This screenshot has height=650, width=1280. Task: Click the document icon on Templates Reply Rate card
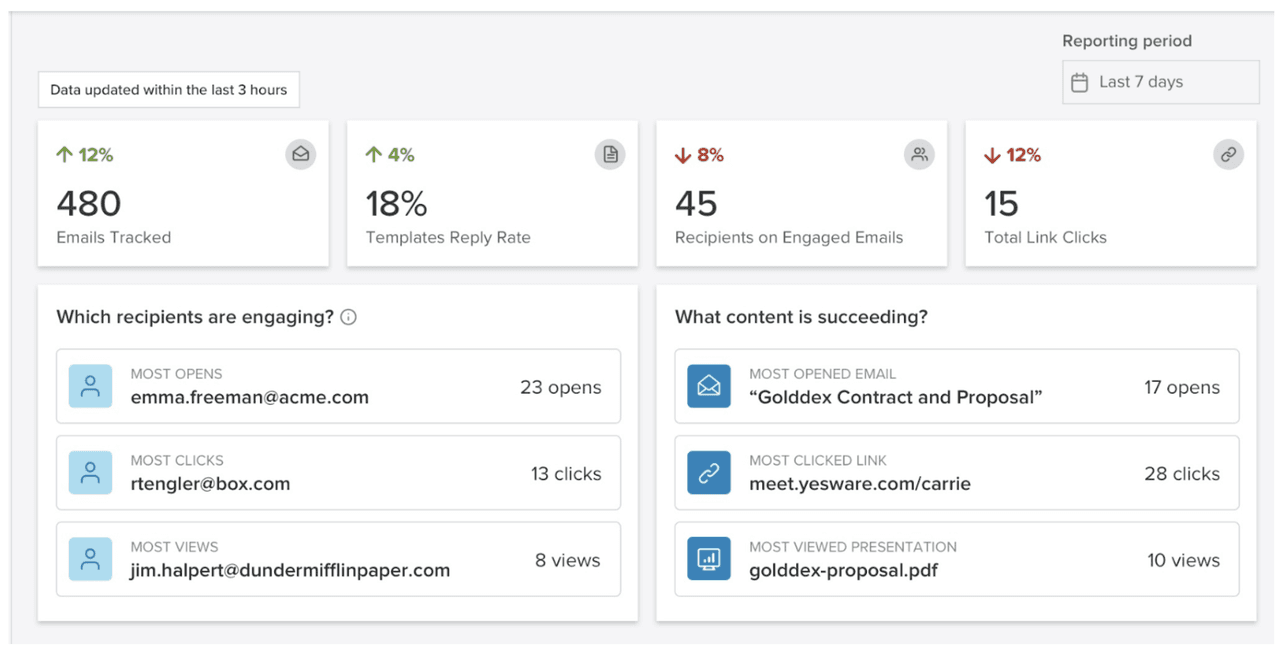[610, 154]
